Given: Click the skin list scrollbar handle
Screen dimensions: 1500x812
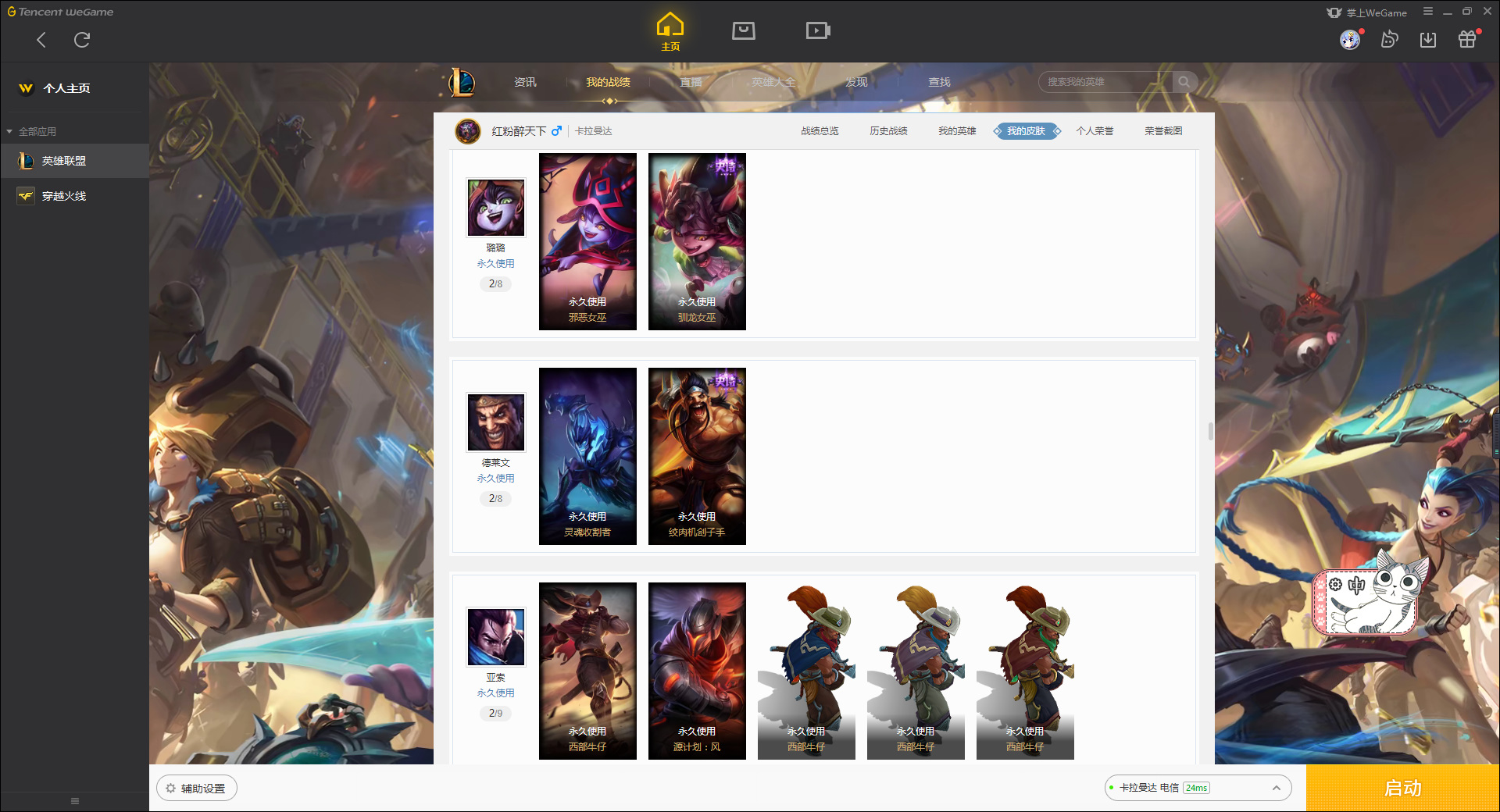Looking at the screenshot, I should click(x=1211, y=431).
